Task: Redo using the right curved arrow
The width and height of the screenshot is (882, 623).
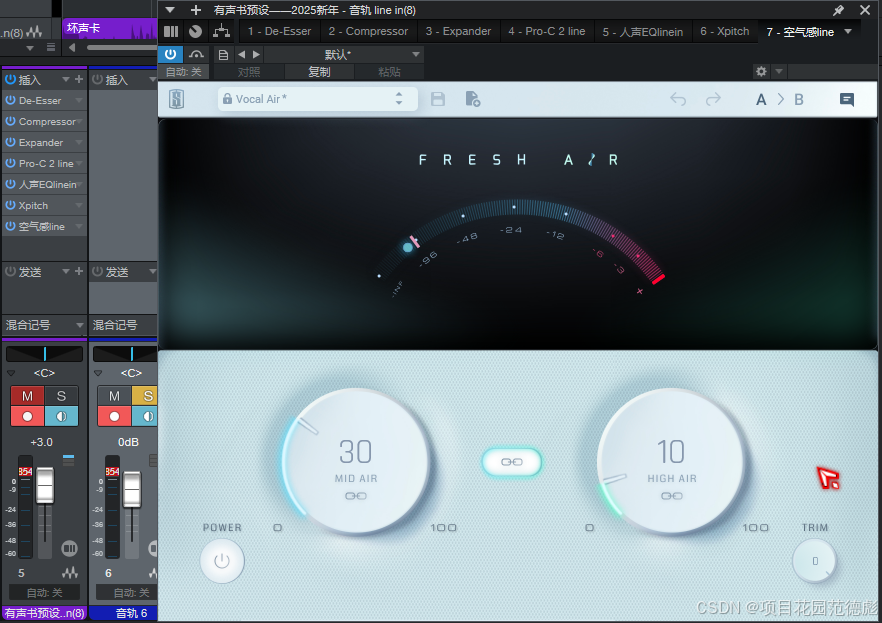Action: click(x=713, y=100)
